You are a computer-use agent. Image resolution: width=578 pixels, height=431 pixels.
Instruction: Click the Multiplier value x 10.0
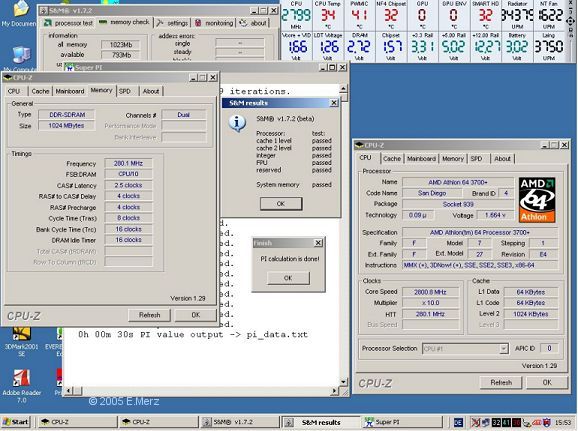(430, 303)
